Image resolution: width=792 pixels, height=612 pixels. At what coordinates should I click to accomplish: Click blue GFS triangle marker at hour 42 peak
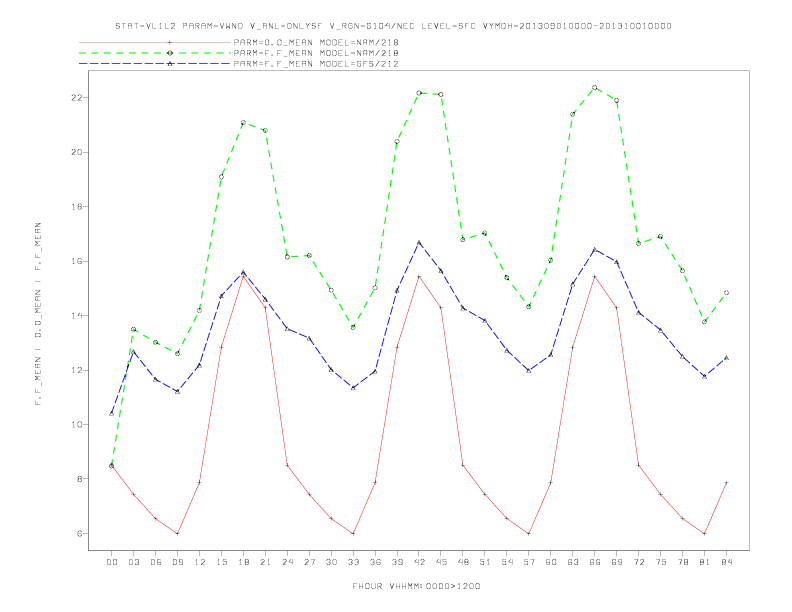pyautogui.click(x=419, y=243)
